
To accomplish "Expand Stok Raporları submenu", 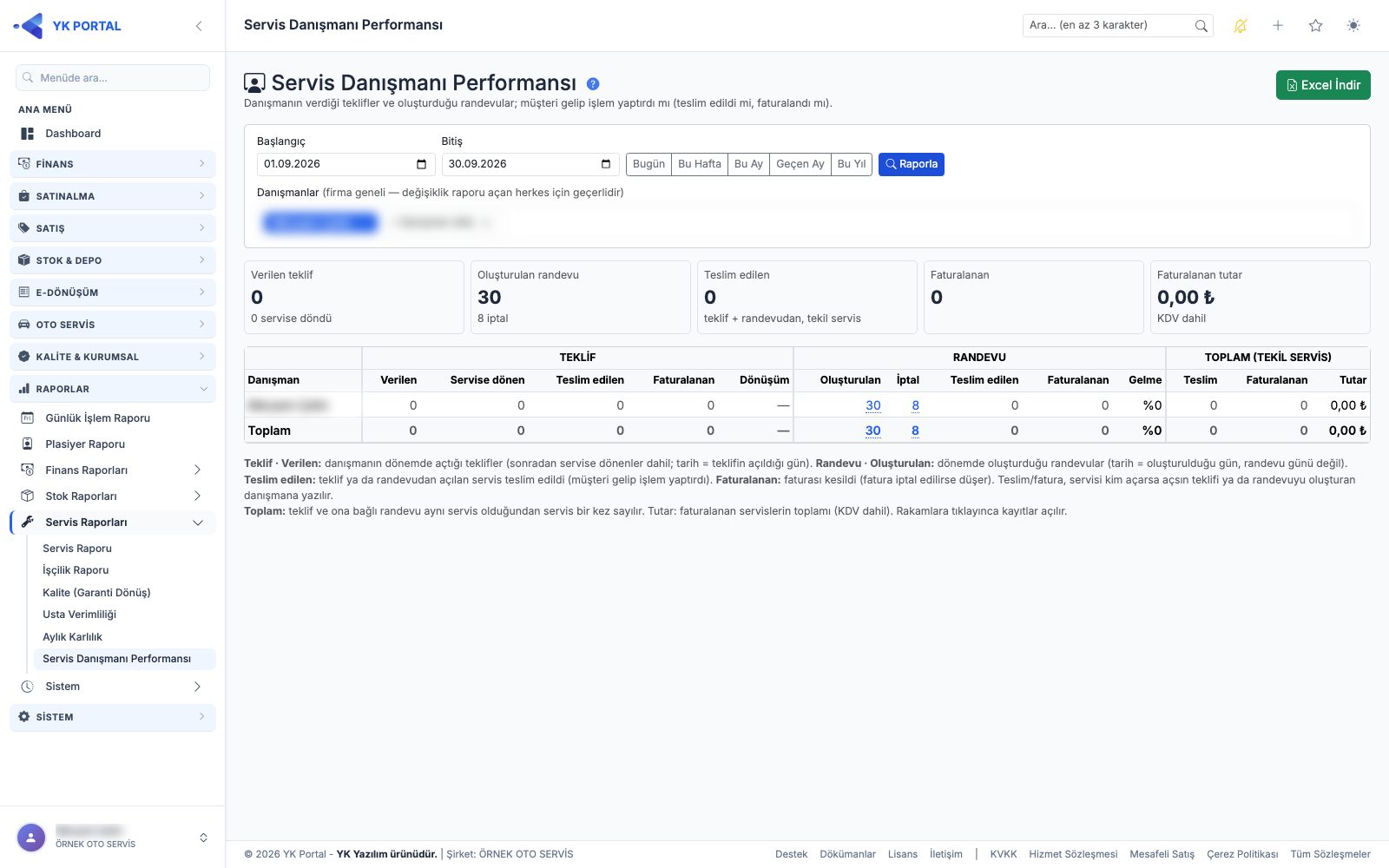I will (113, 496).
